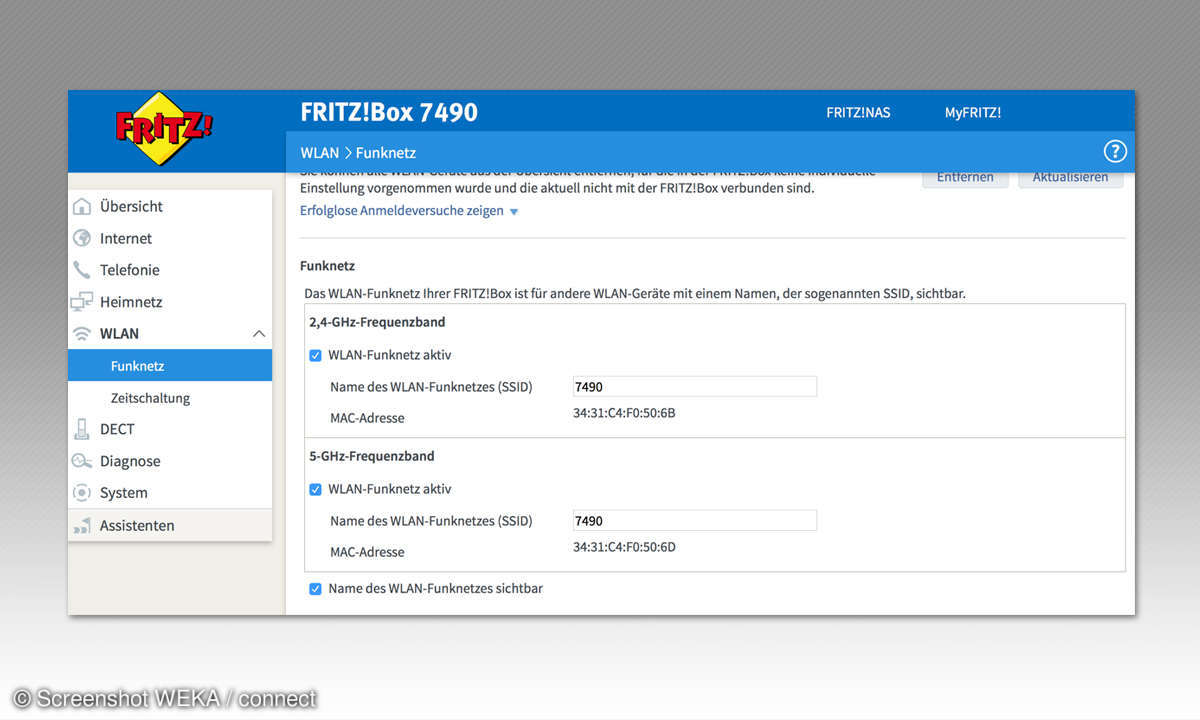Open the Telefonie menu entry
The width and height of the screenshot is (1200, 720).
tap(170, 270)
